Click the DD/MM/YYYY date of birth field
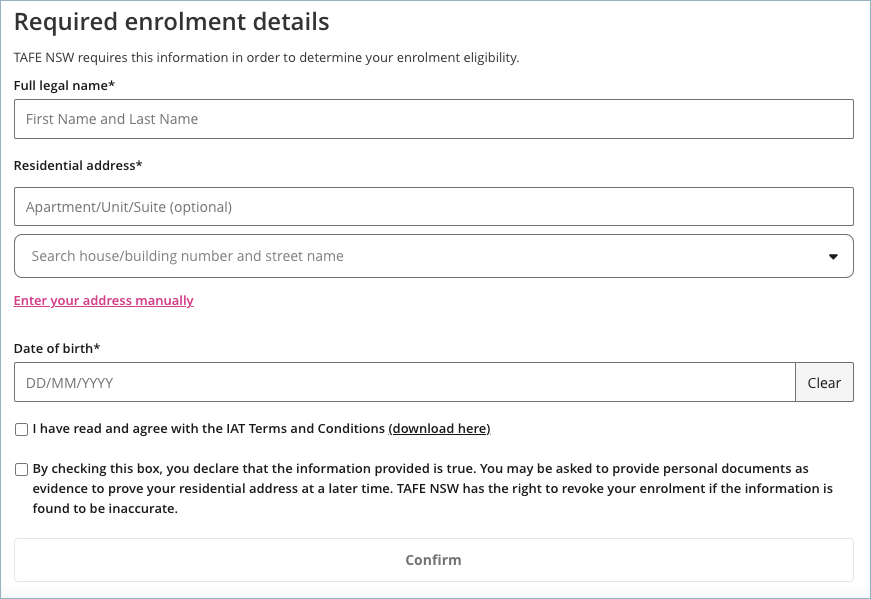The width and height of the screenshot is (871, 599). pos(404,382)
